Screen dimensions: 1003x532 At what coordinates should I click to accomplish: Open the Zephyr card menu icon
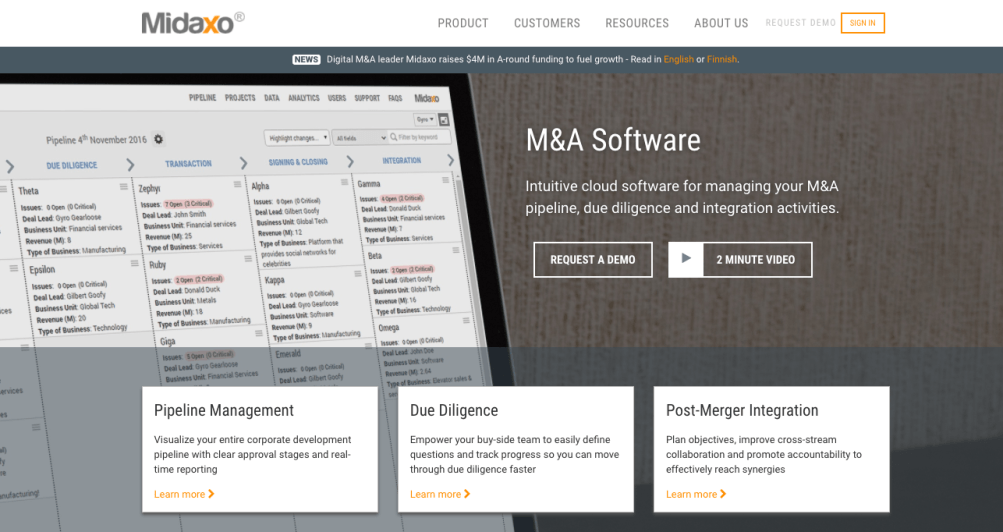(x=237, y=184)
